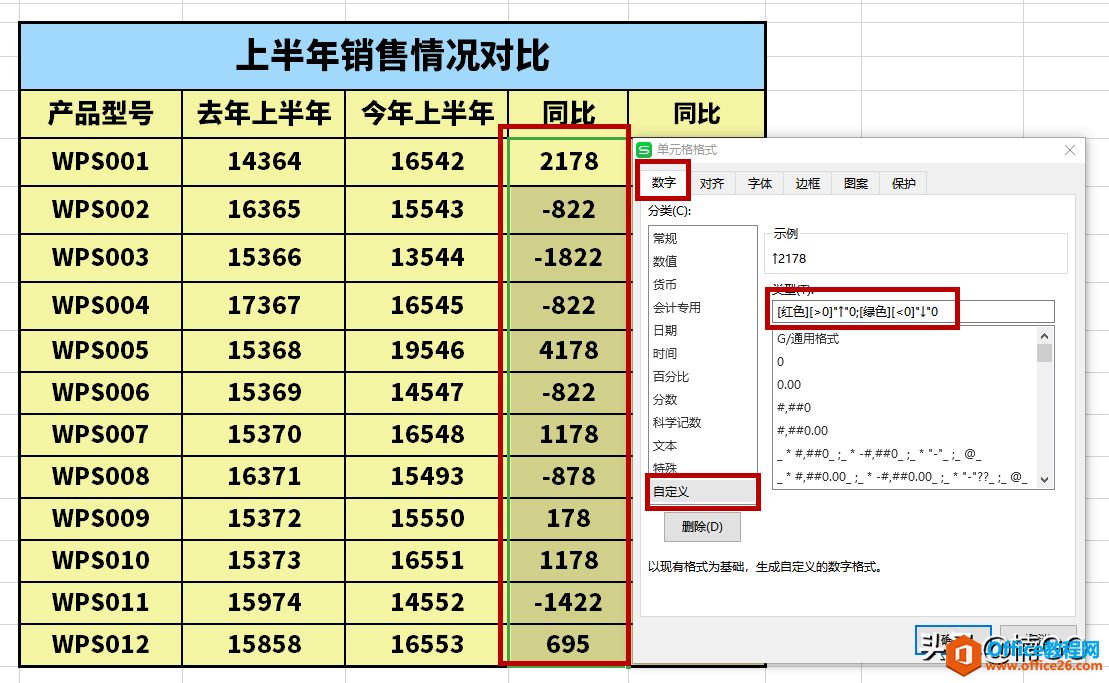Viewport: 1109px width, 683px height.
Task: Select cell with value -878
Action: (569, 477)
